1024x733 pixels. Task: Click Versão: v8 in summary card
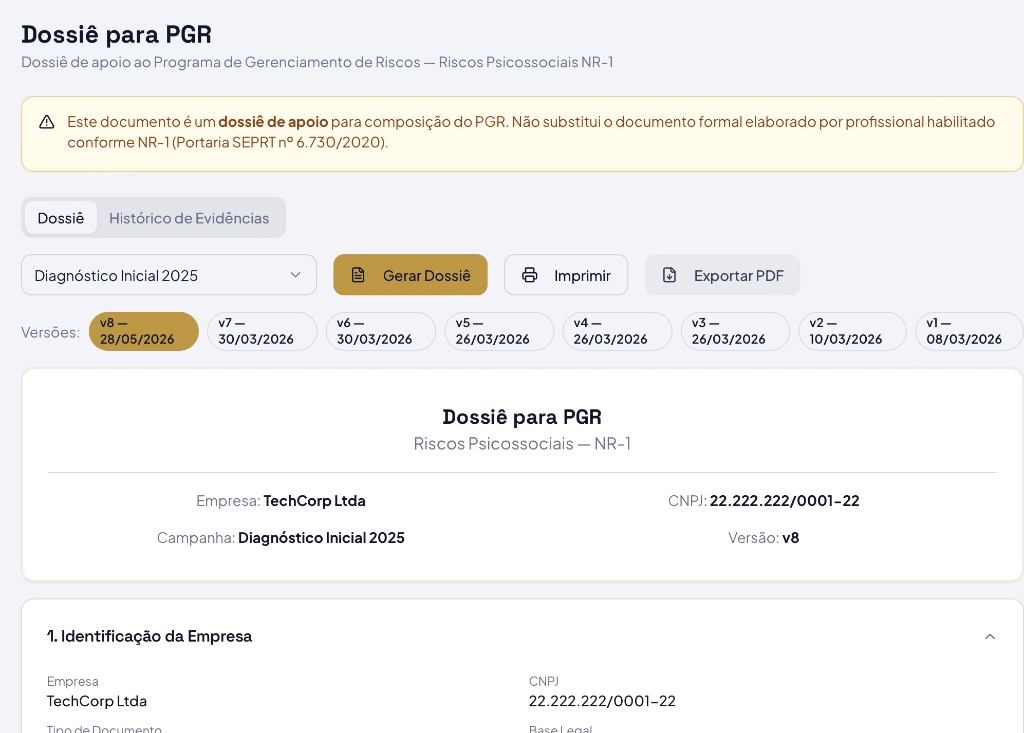point(763,538)
